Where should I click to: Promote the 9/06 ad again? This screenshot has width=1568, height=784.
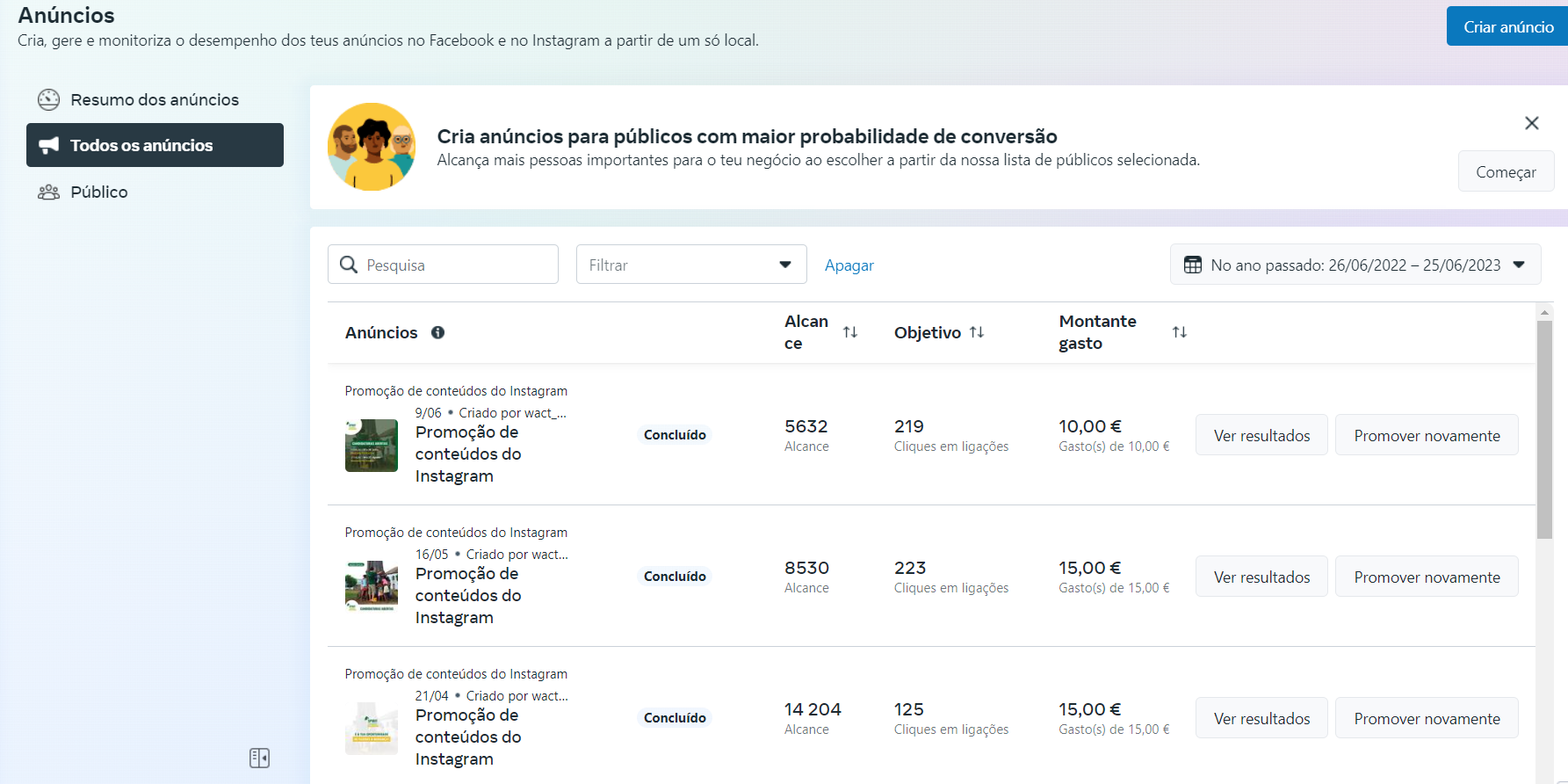coord(1427,435)
